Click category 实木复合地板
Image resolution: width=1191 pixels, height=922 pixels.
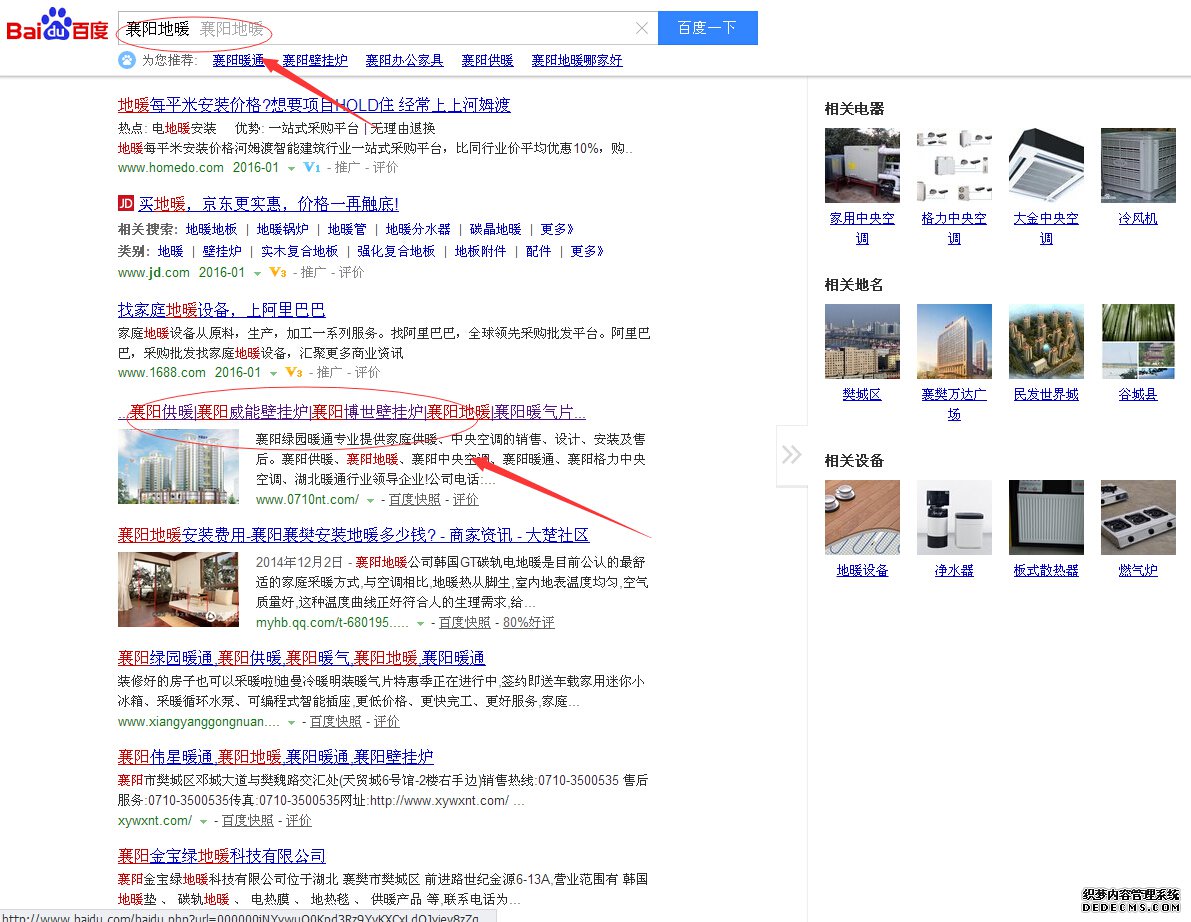299,251
